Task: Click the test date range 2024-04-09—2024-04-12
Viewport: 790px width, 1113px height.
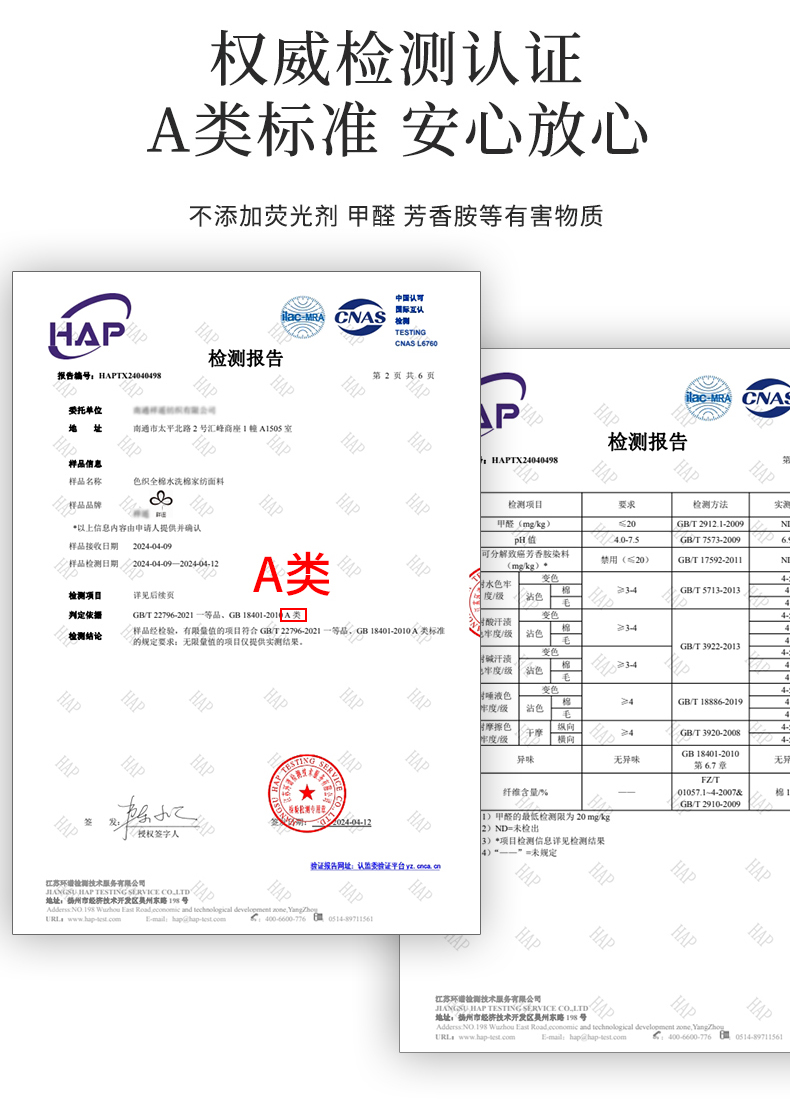Action: tap(175, 564)
